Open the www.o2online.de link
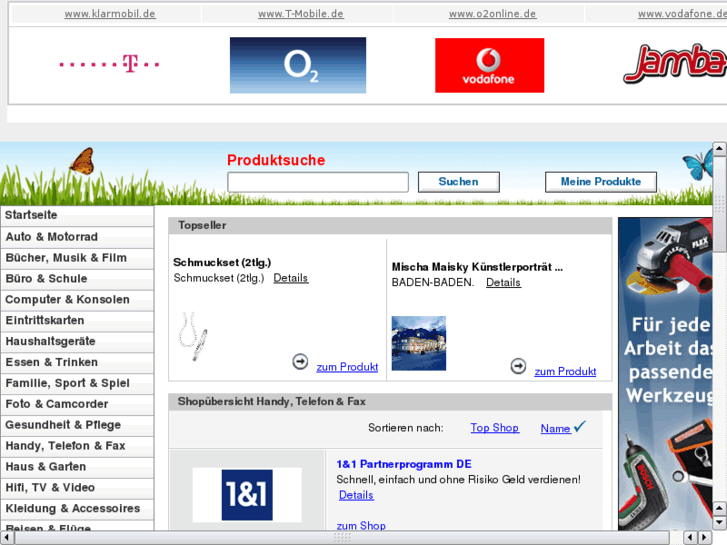The height and width of the screenshot is (545, 727). (x=492, y=14)
